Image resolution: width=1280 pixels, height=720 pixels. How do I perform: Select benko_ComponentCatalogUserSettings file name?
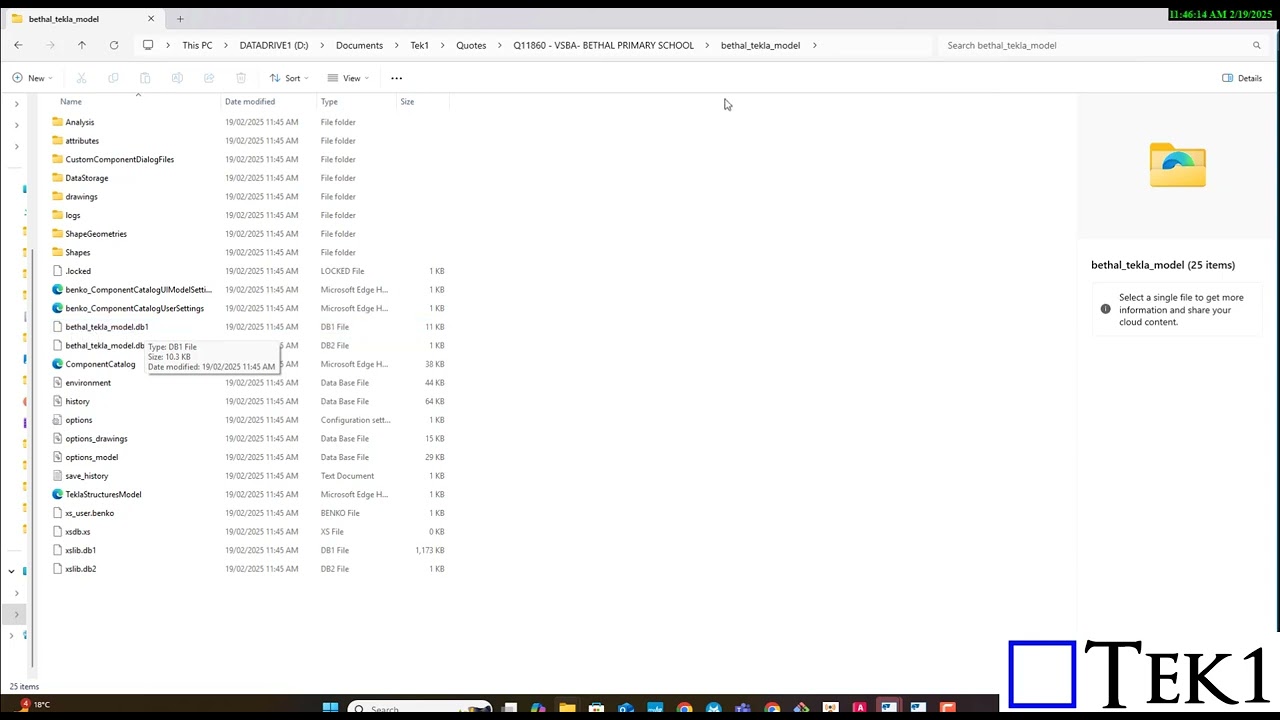coord(135,308)
